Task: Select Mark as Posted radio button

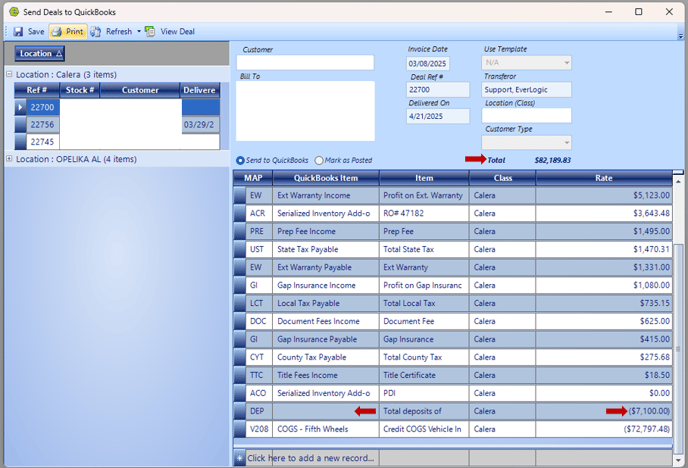Action: point(319,161)
